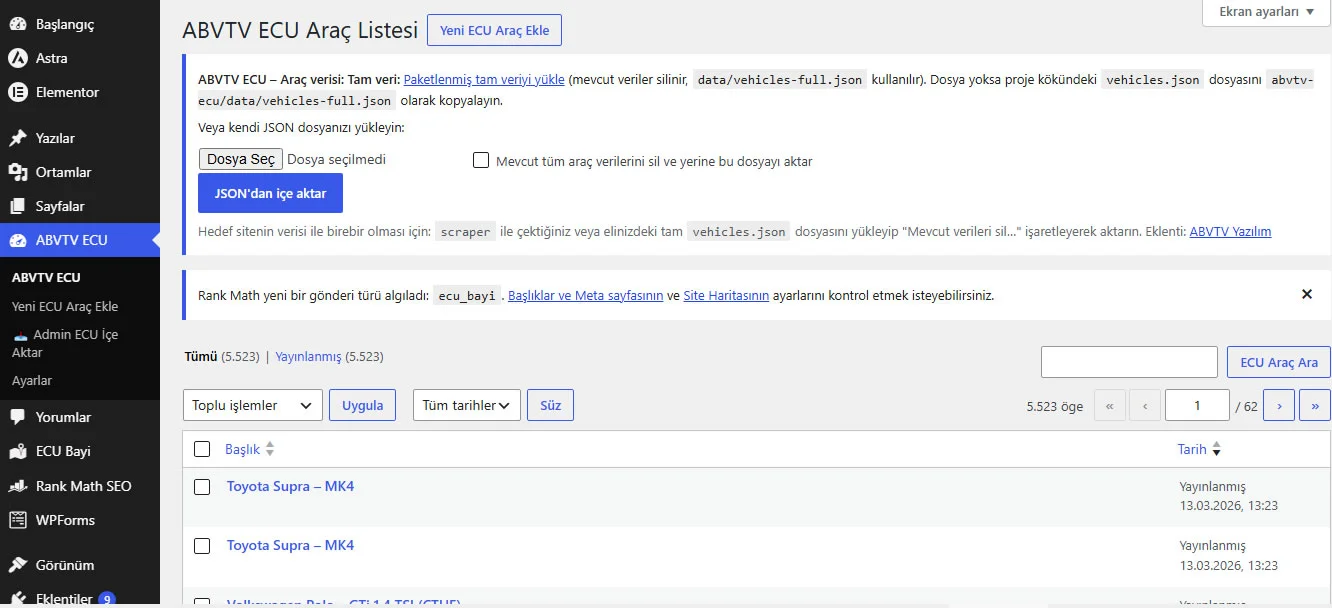Sort by Tarih column arrow

(1216, 450)
